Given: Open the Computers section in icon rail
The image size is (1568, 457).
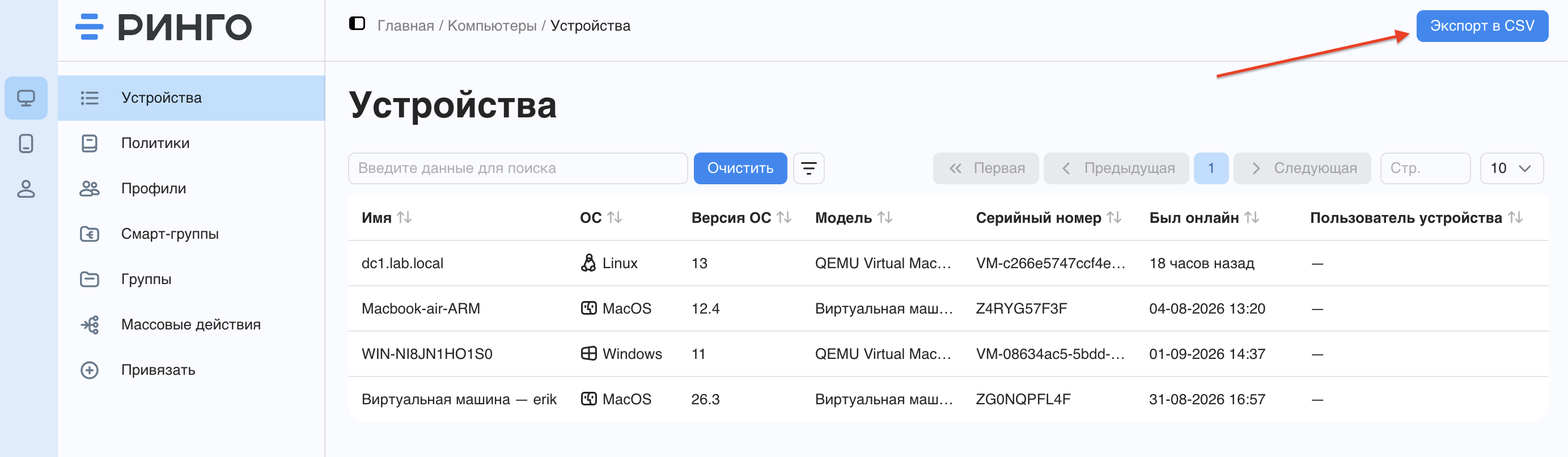Looking at the screenshot, I should click(x=26, y=98).
